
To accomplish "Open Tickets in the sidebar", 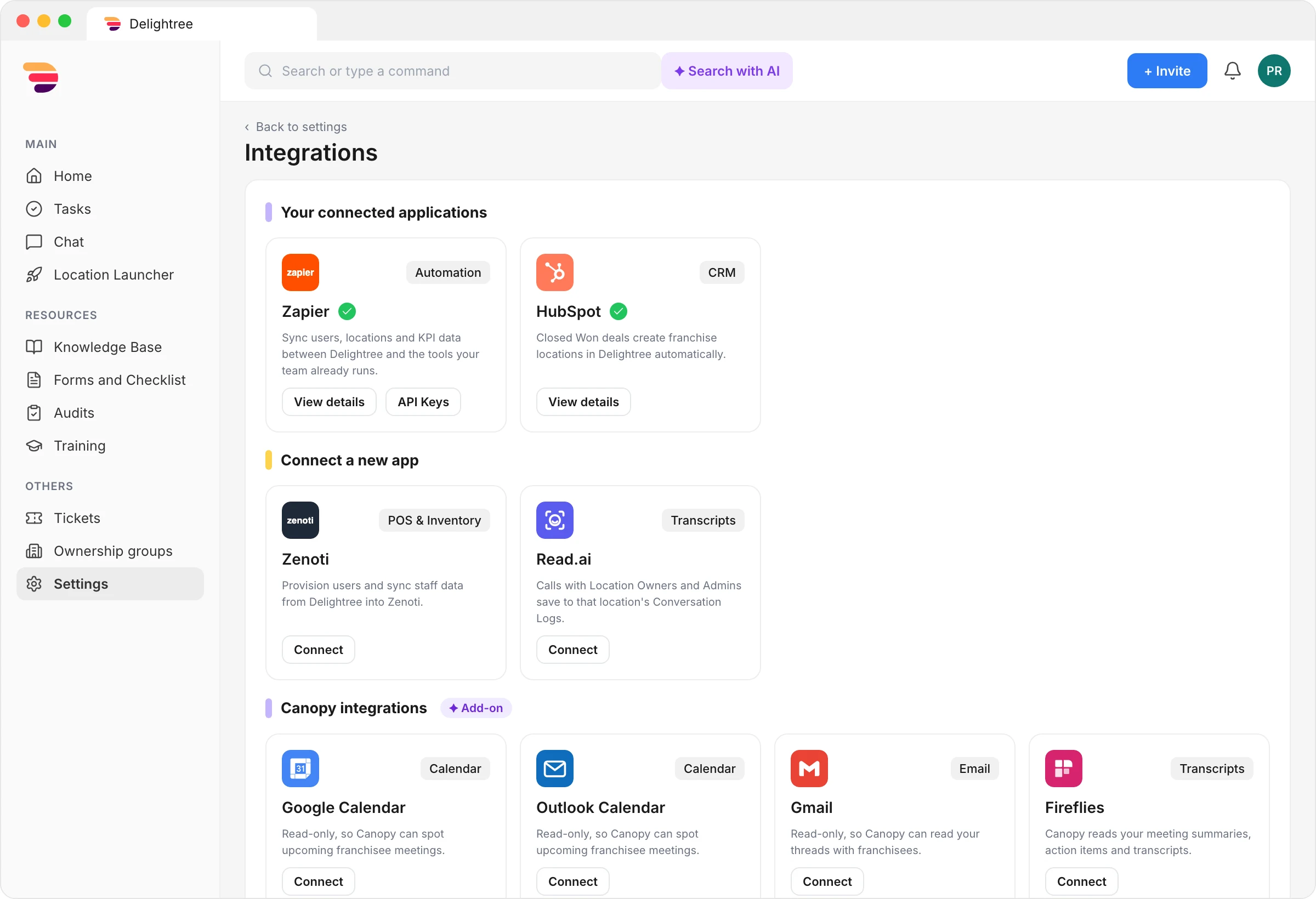I will [x=110, y=518].
